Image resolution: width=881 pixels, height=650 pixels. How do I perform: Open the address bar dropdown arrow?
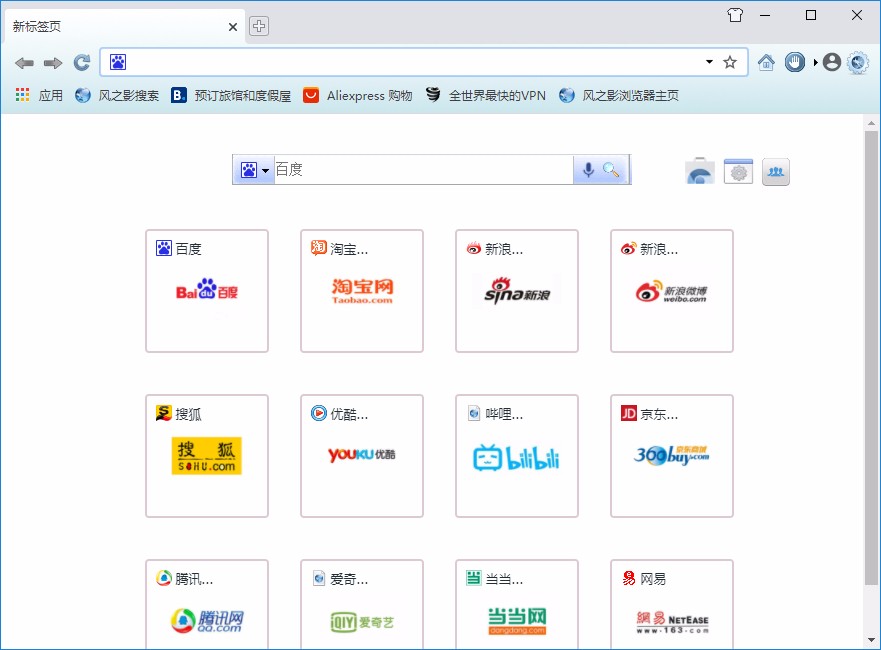coord(707,61)
